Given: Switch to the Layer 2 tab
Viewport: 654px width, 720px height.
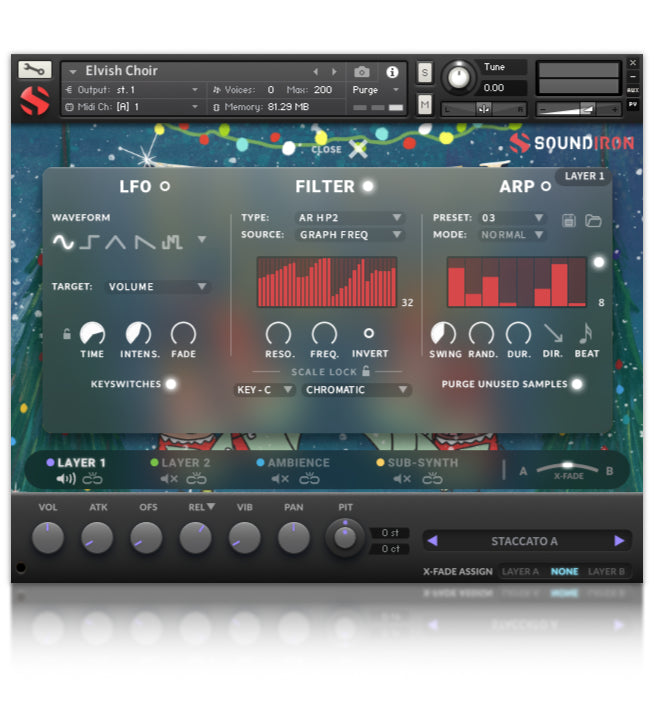Looking at the screenshot, I should coord(186,463).
